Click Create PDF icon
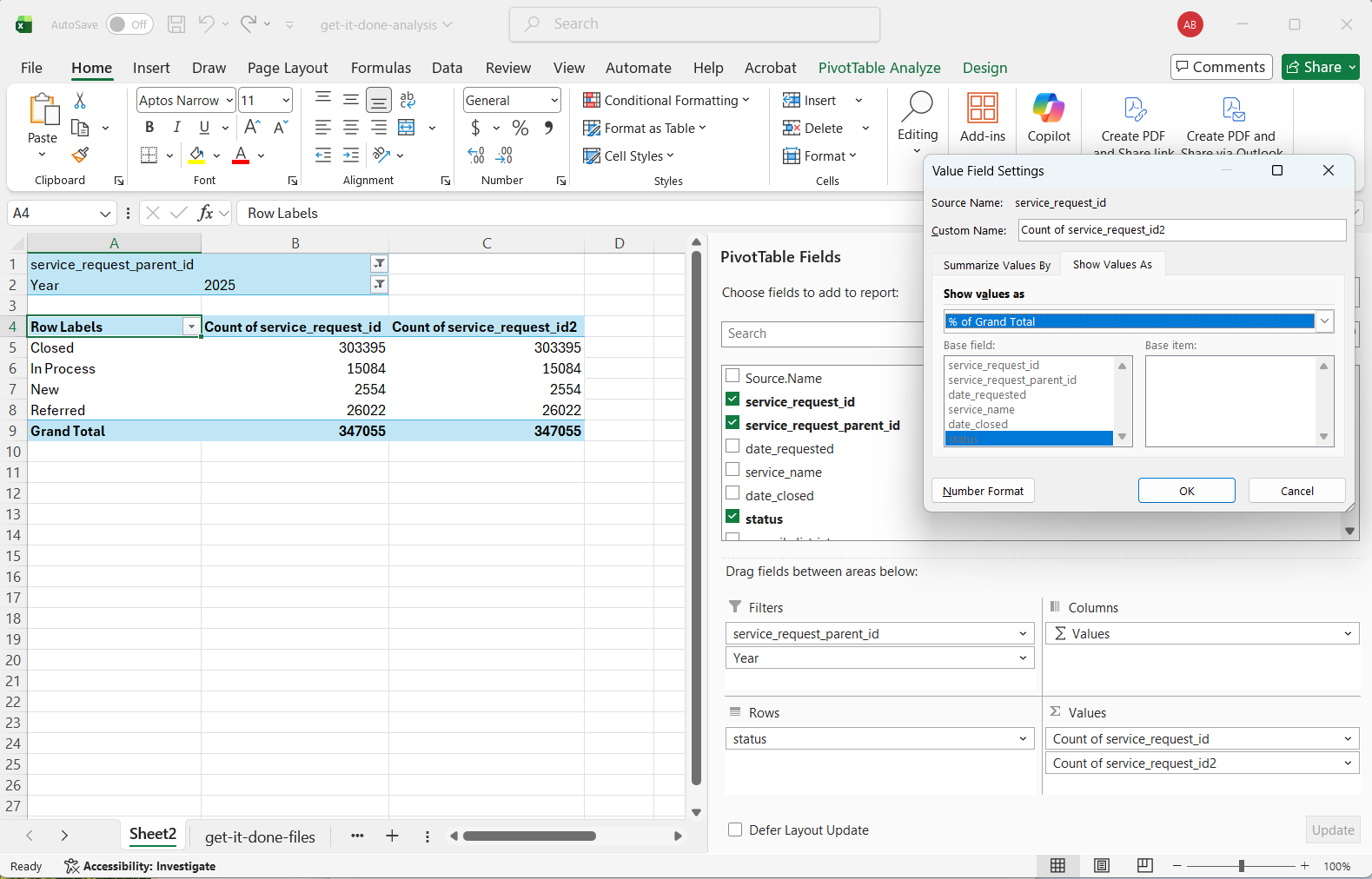The image size is (1372, 879). (x=1134, y=109)
